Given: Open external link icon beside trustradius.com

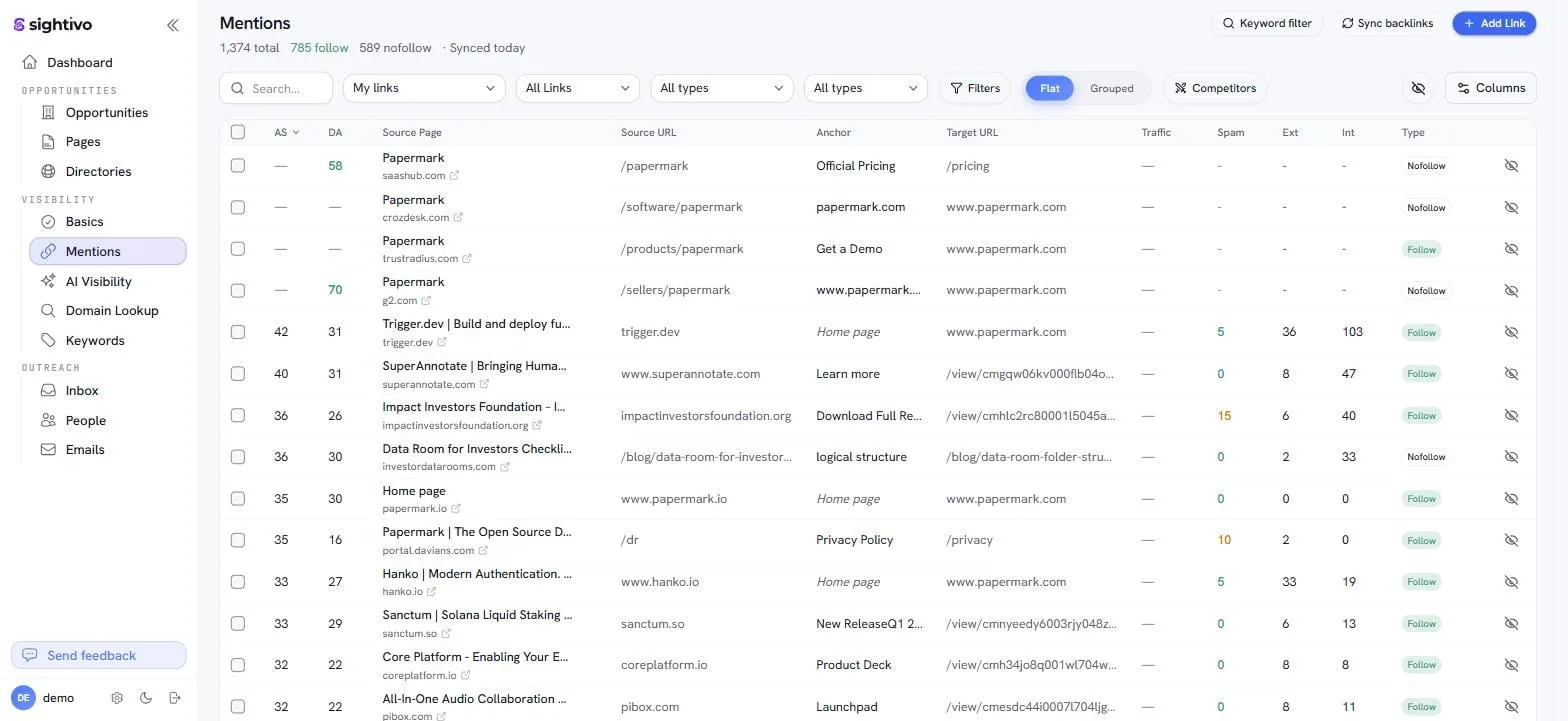Looking at the screenshot, I should coord(467,259).
